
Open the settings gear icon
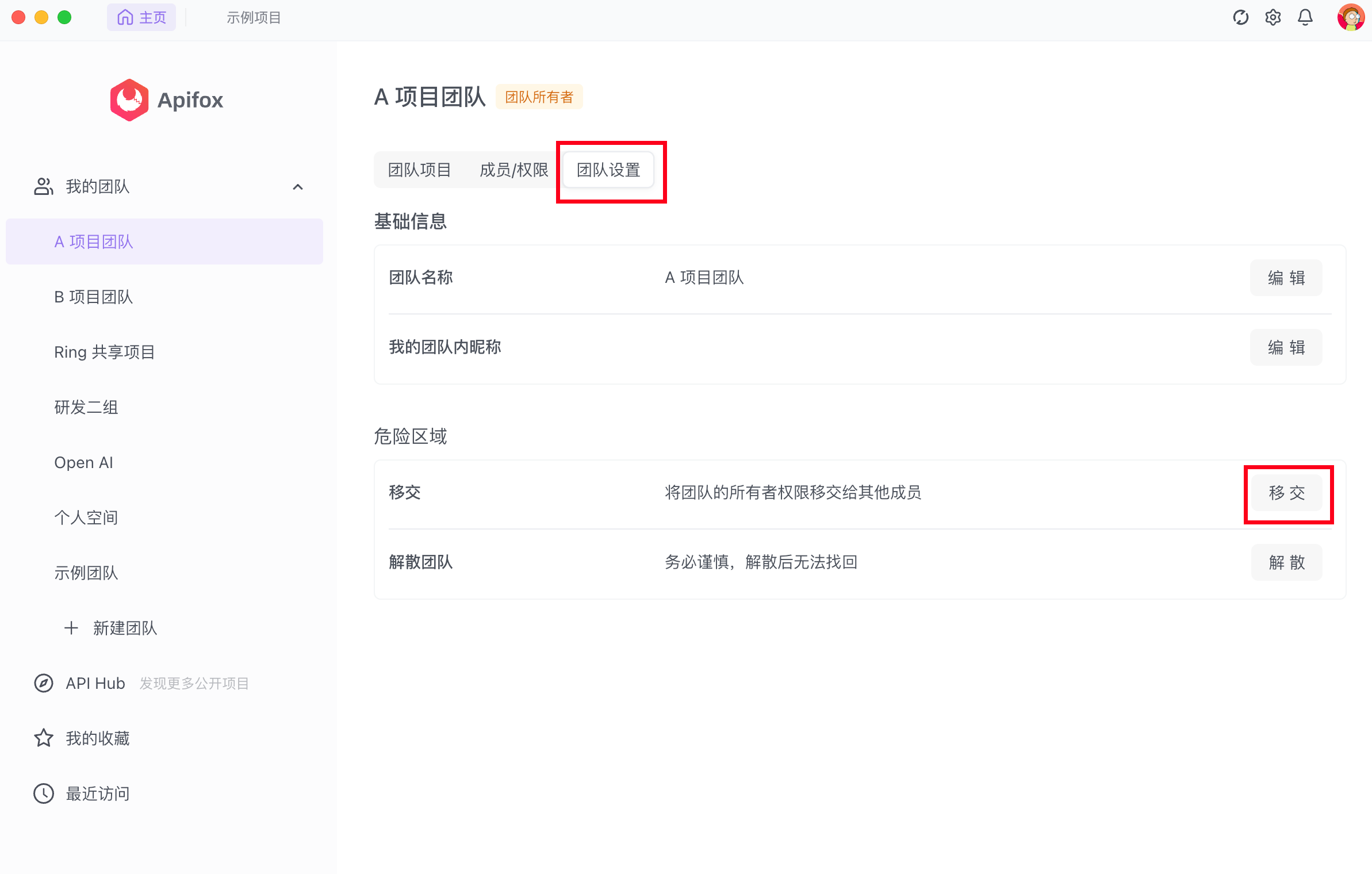(1273, 17)
